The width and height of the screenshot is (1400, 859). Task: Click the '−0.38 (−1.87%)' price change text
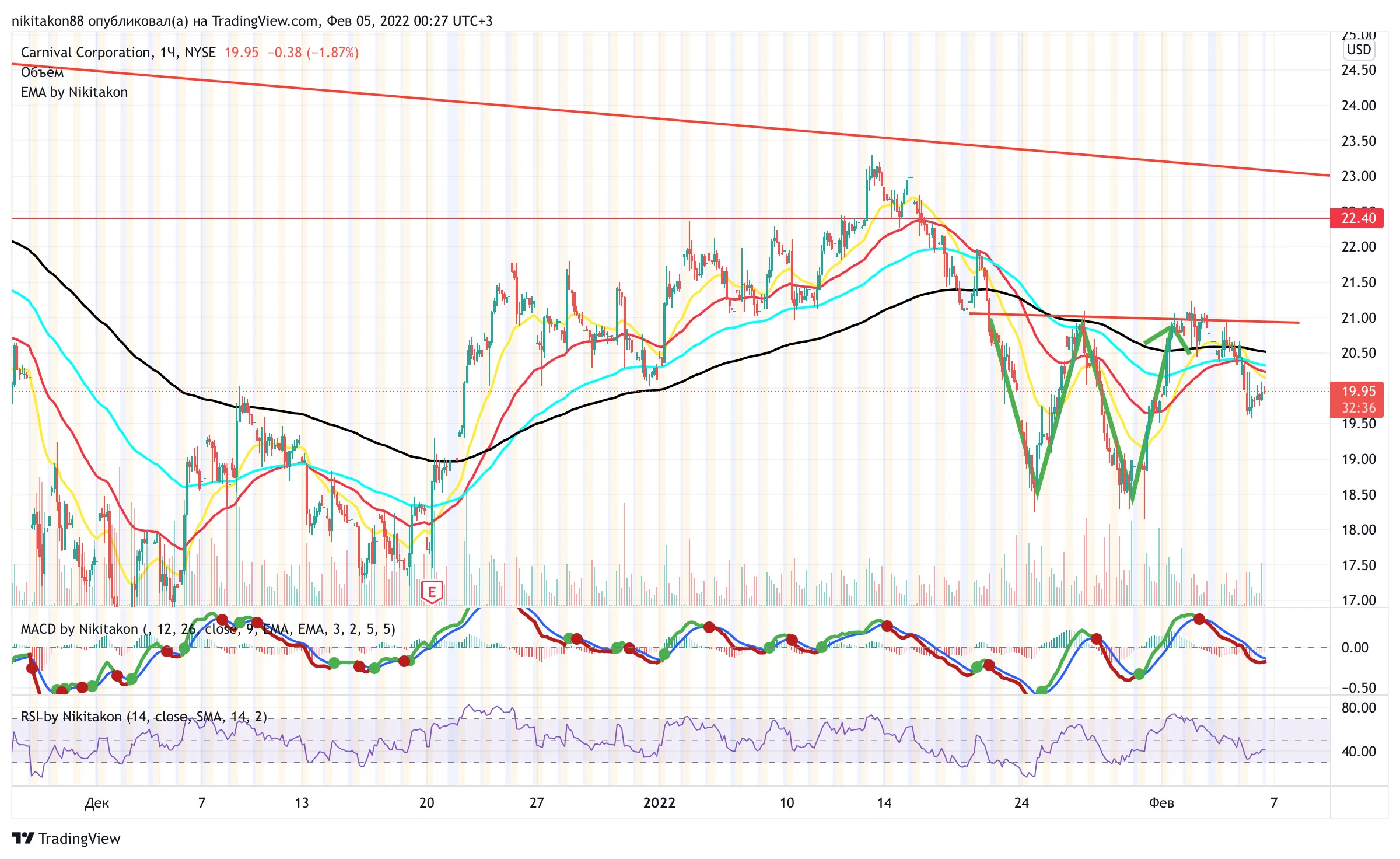[313, 53]
